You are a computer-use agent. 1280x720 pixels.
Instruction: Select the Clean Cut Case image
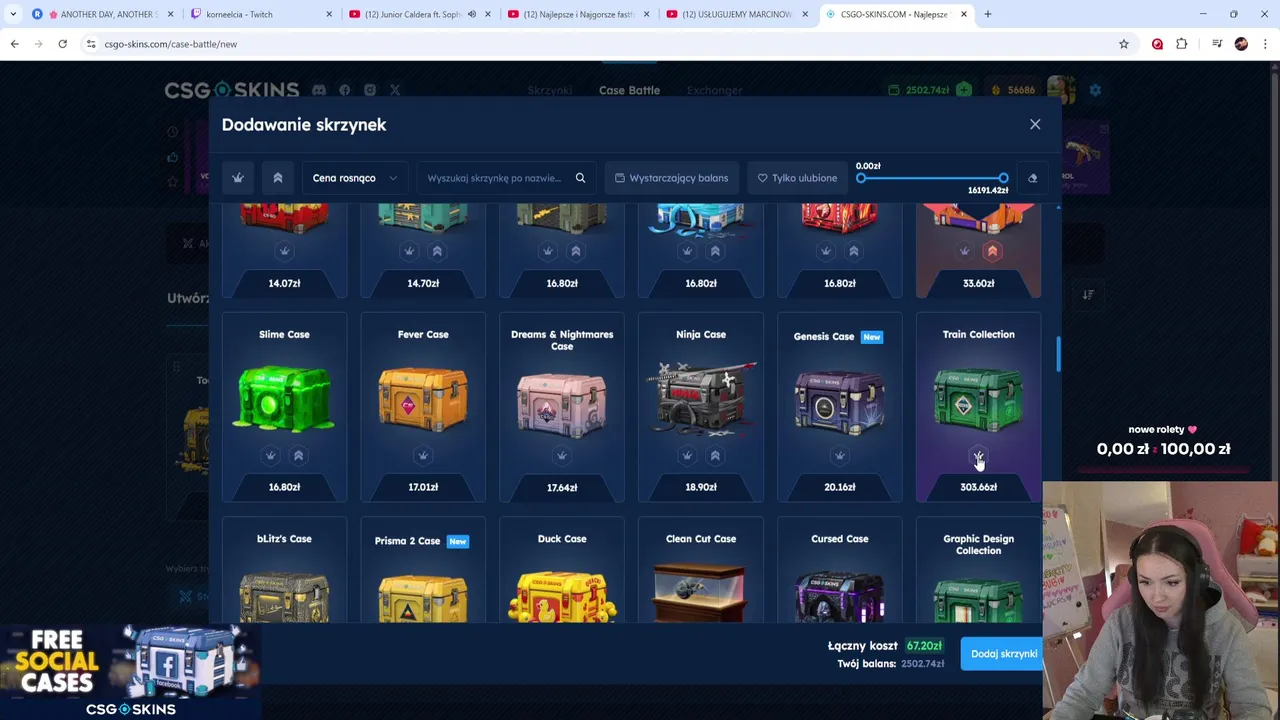pyautogui.click(x=701, y=592)
